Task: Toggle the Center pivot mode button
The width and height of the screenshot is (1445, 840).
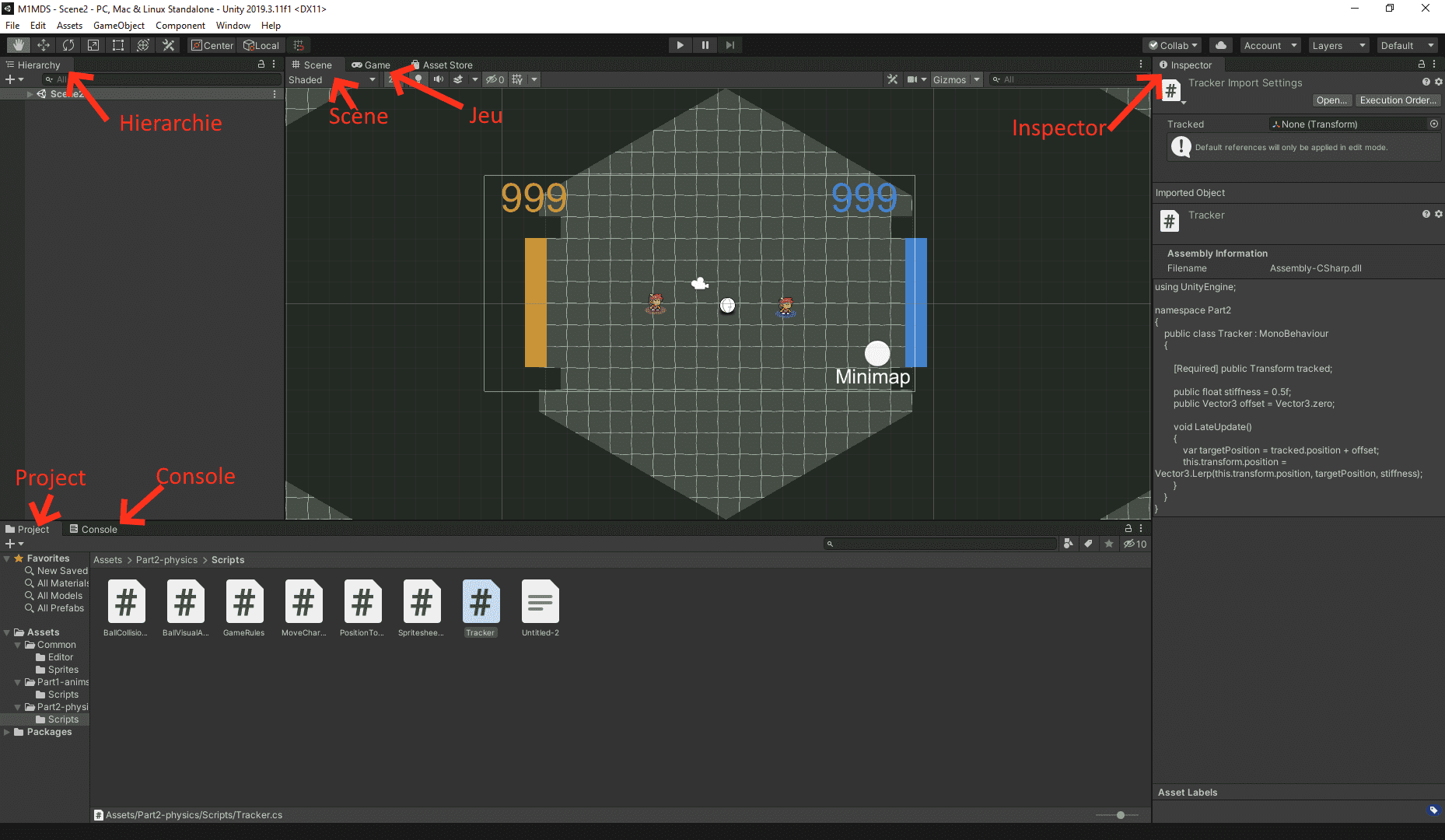Action: pos(212,45)
